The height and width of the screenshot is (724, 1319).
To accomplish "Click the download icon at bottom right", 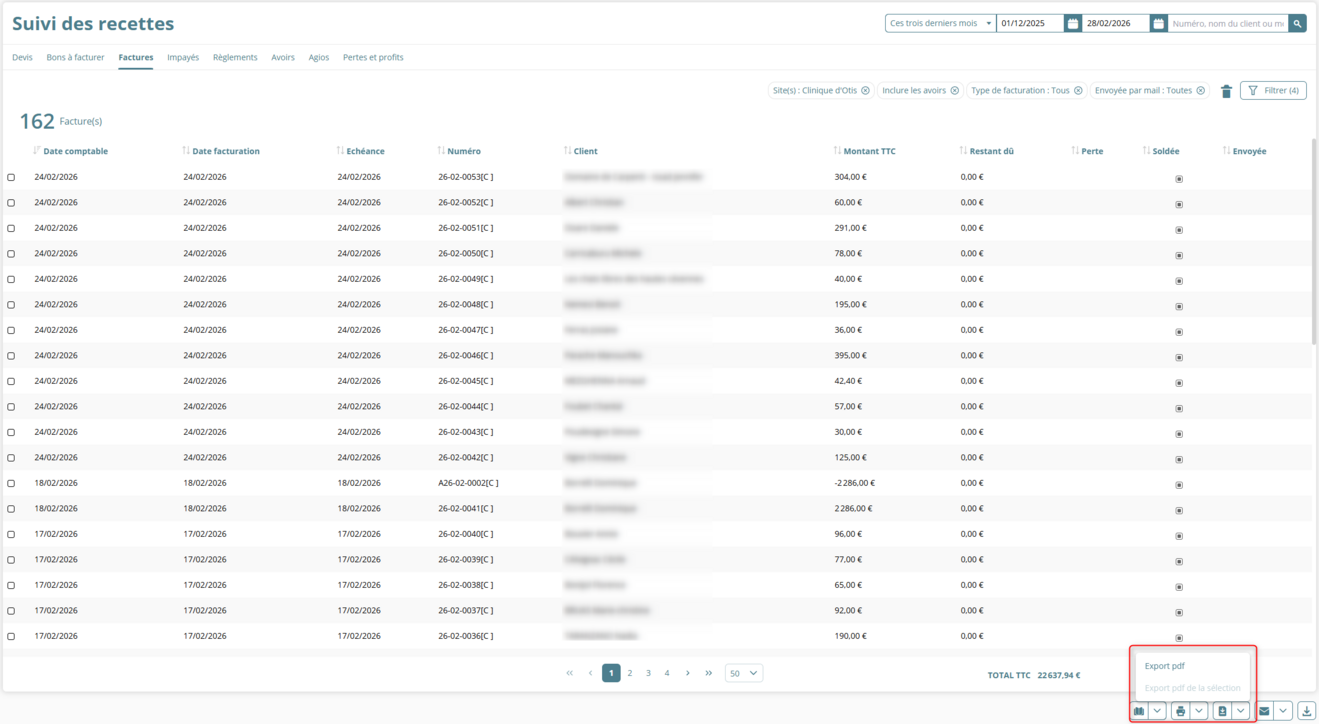I will pos(1306,711).
